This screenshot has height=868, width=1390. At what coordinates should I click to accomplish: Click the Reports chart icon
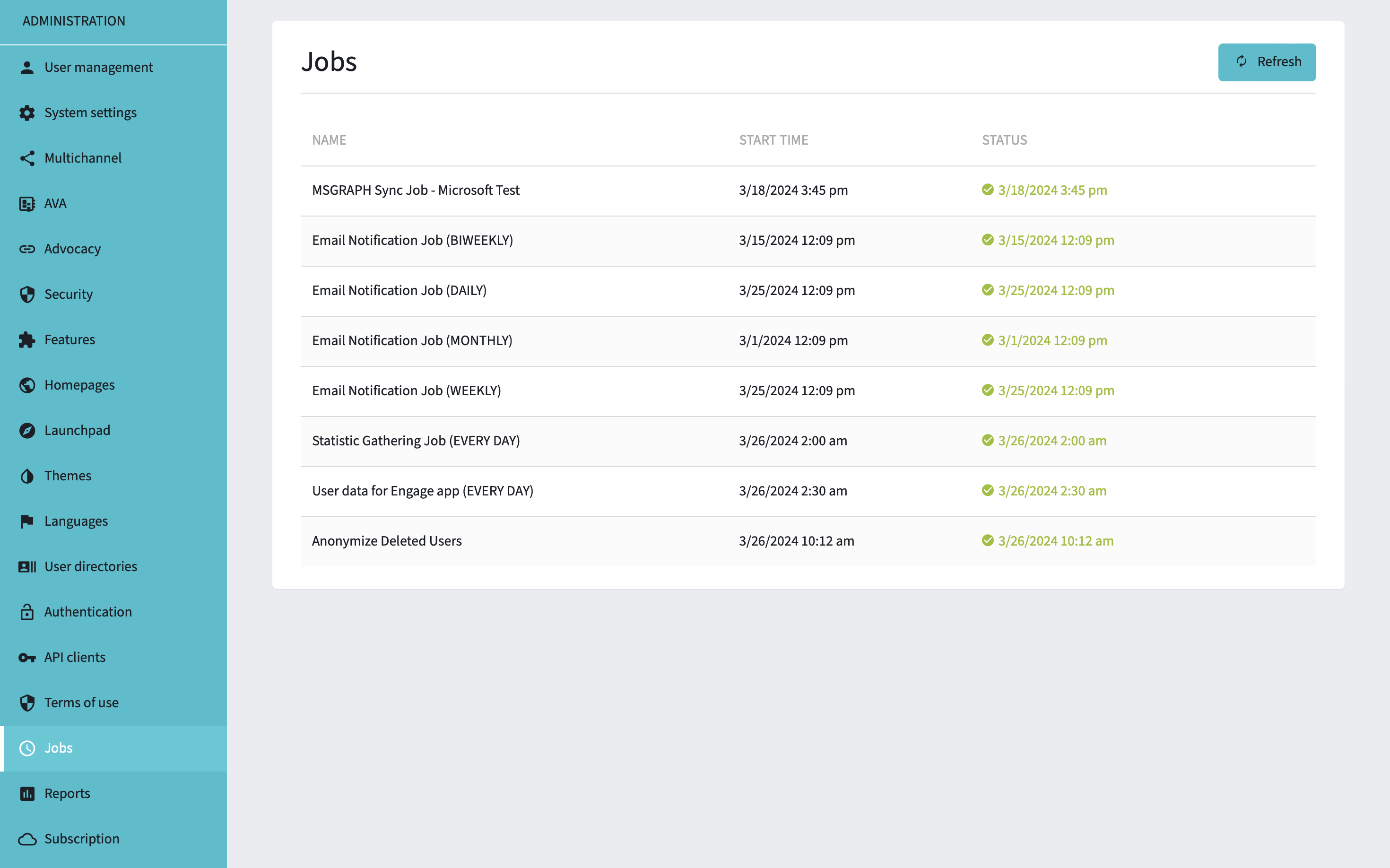click(x=27, y=793)
